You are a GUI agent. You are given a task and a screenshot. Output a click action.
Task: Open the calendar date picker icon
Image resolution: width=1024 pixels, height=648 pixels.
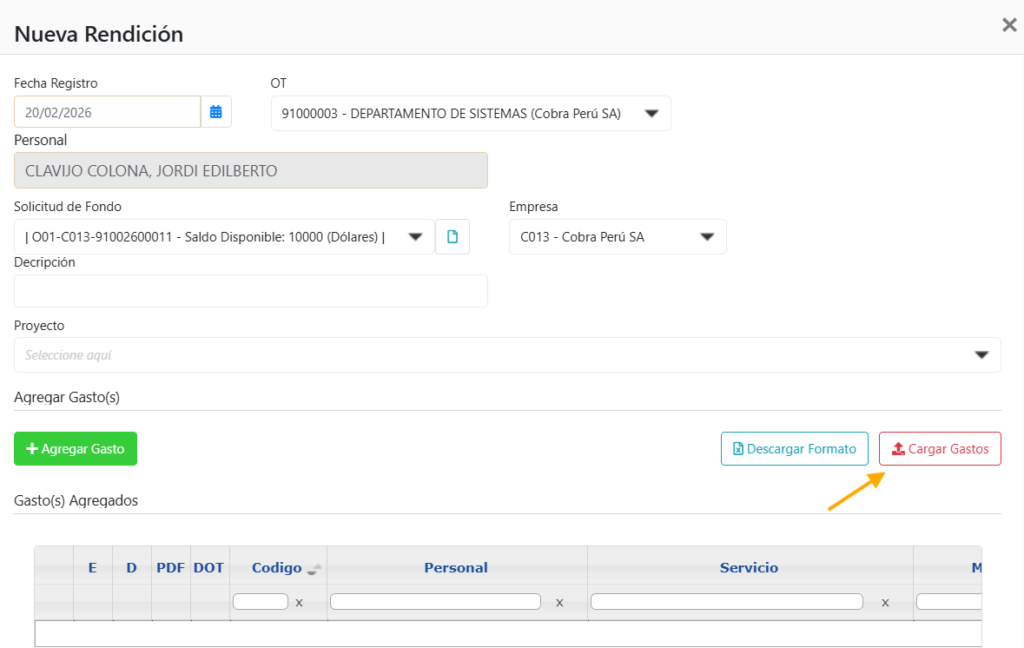(x=215, y=112)
